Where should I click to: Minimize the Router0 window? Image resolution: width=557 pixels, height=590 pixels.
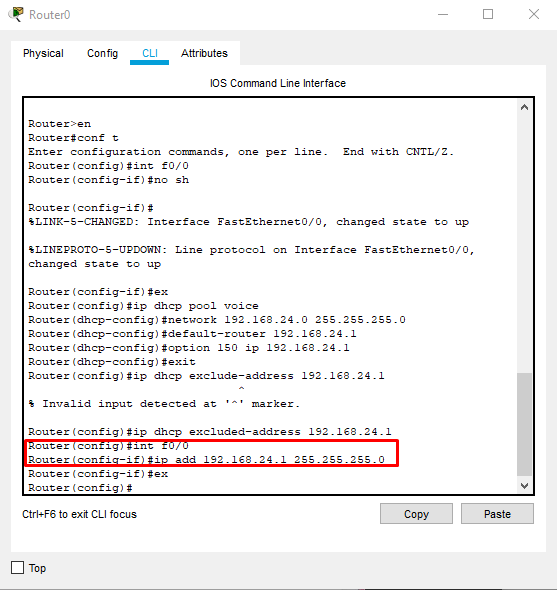pyautogui.click(x=443, y=15)
